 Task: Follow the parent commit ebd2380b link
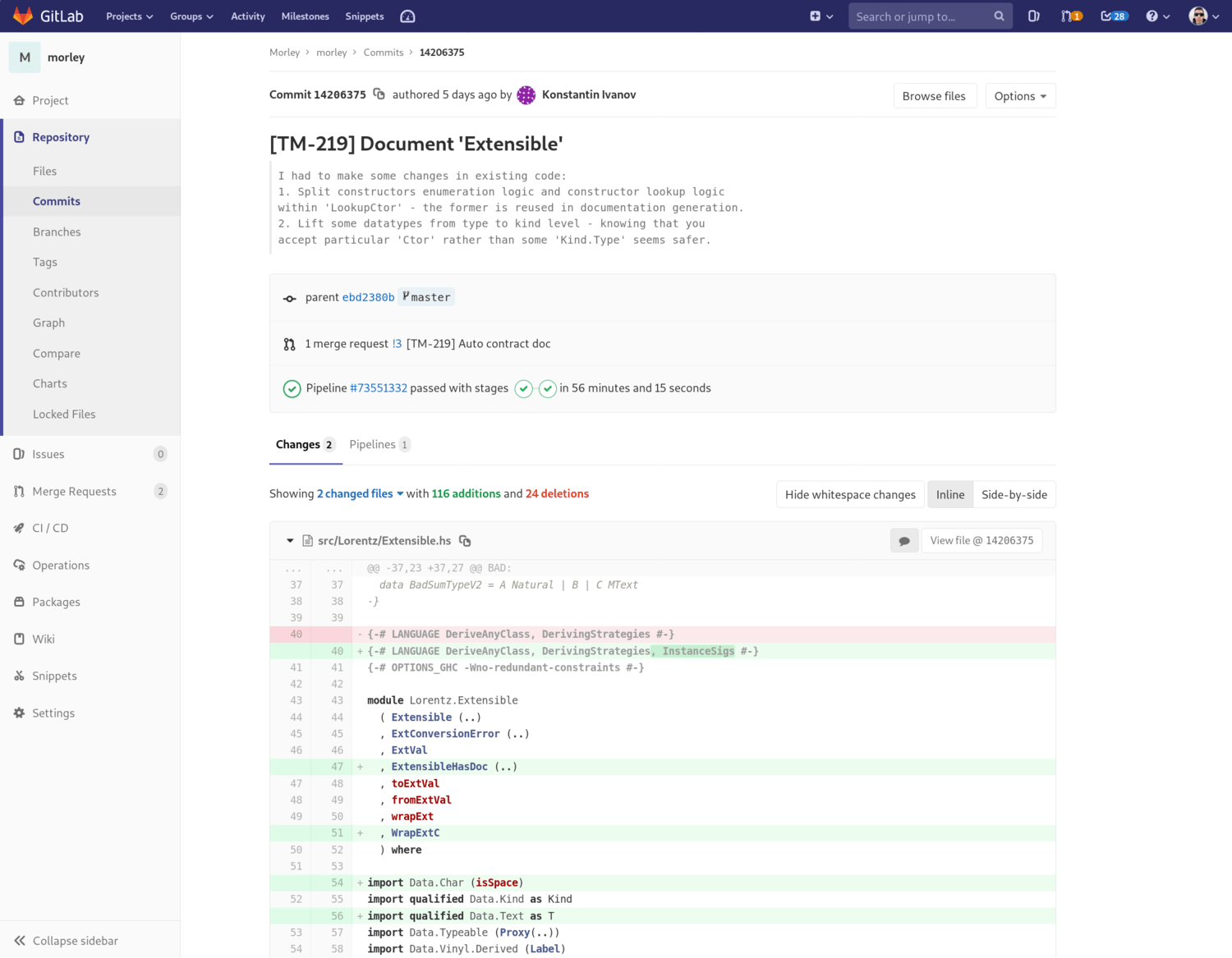click(368, 297)
